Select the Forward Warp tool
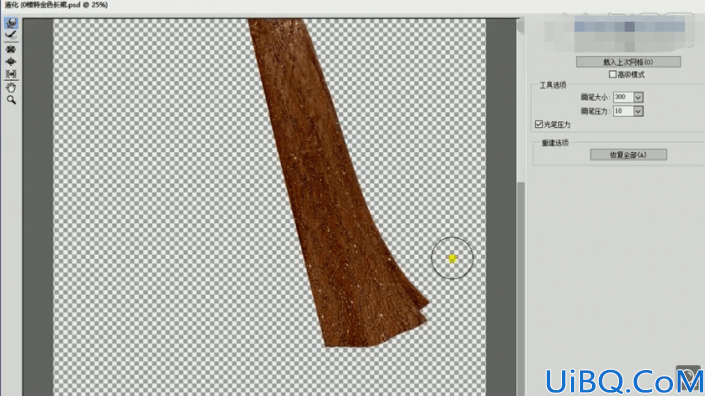Screen dimensions: 705x396 (x=11, y=23)
